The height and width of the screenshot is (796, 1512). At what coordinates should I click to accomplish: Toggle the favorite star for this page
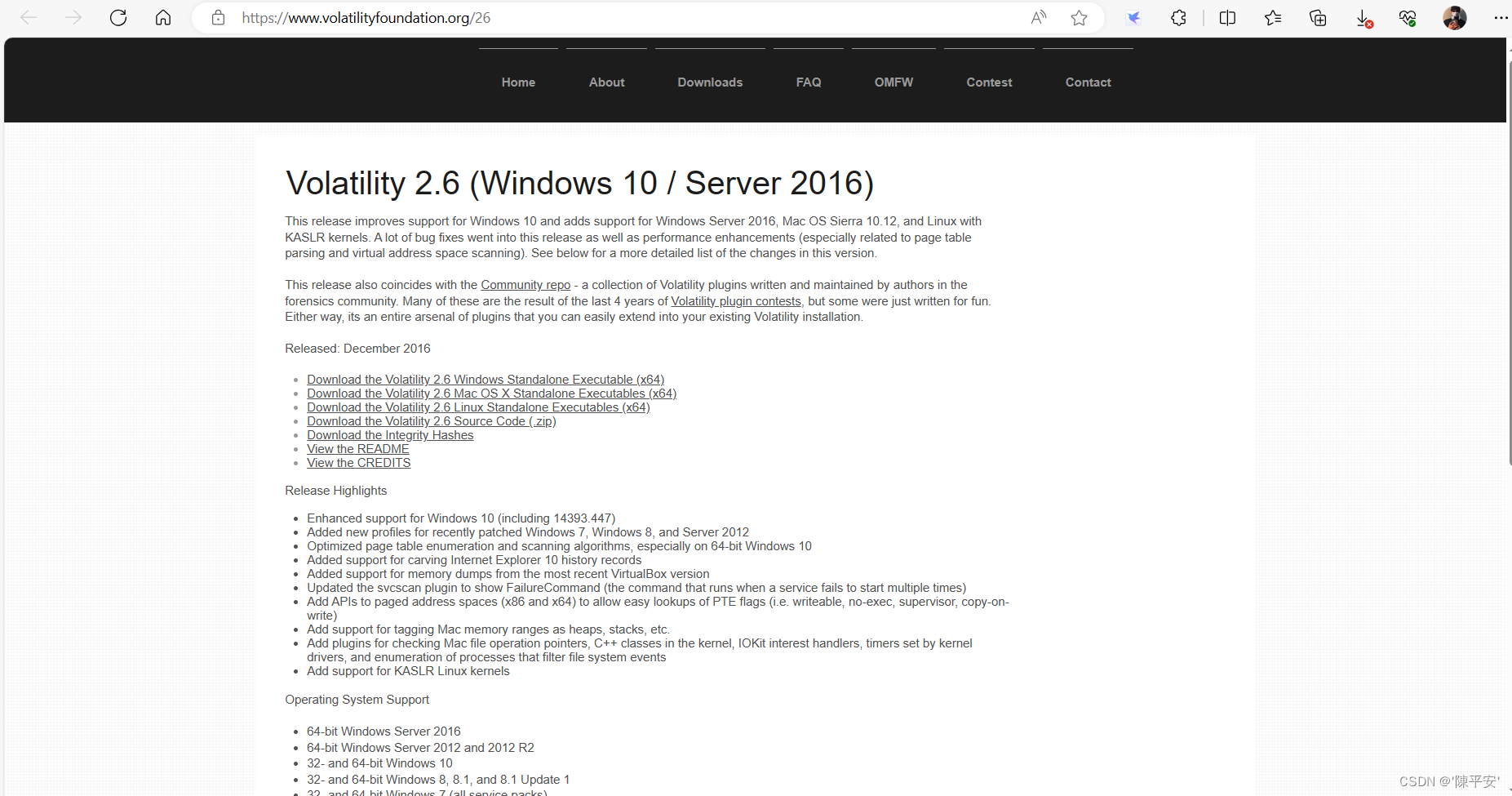tap(1079, 17)
